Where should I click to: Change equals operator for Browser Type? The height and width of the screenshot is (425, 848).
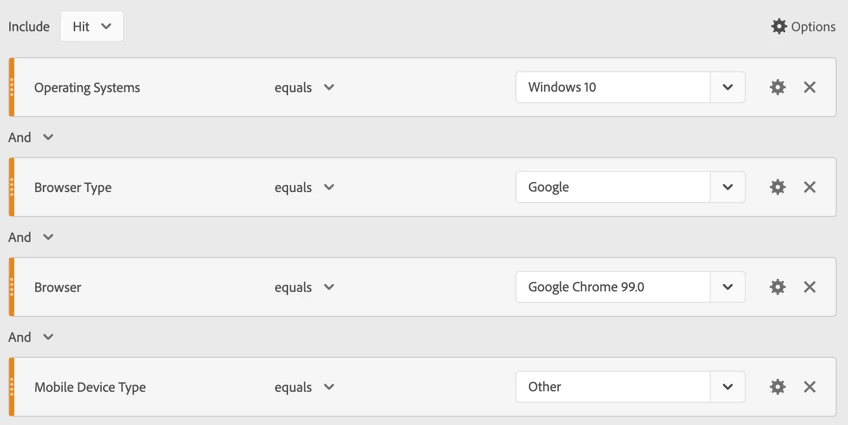[x=304, y=188]
